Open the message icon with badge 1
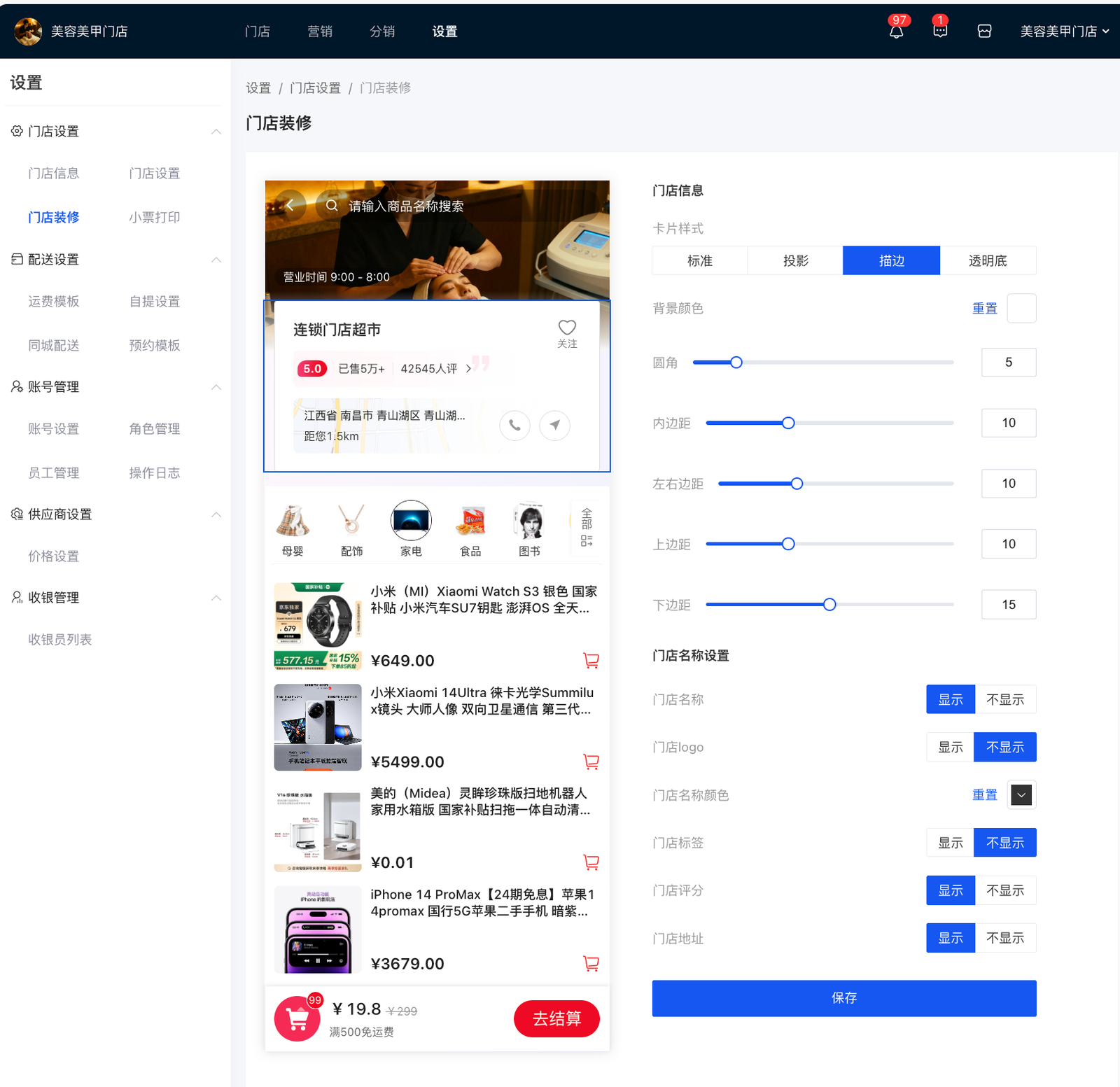 pos(940,31)
